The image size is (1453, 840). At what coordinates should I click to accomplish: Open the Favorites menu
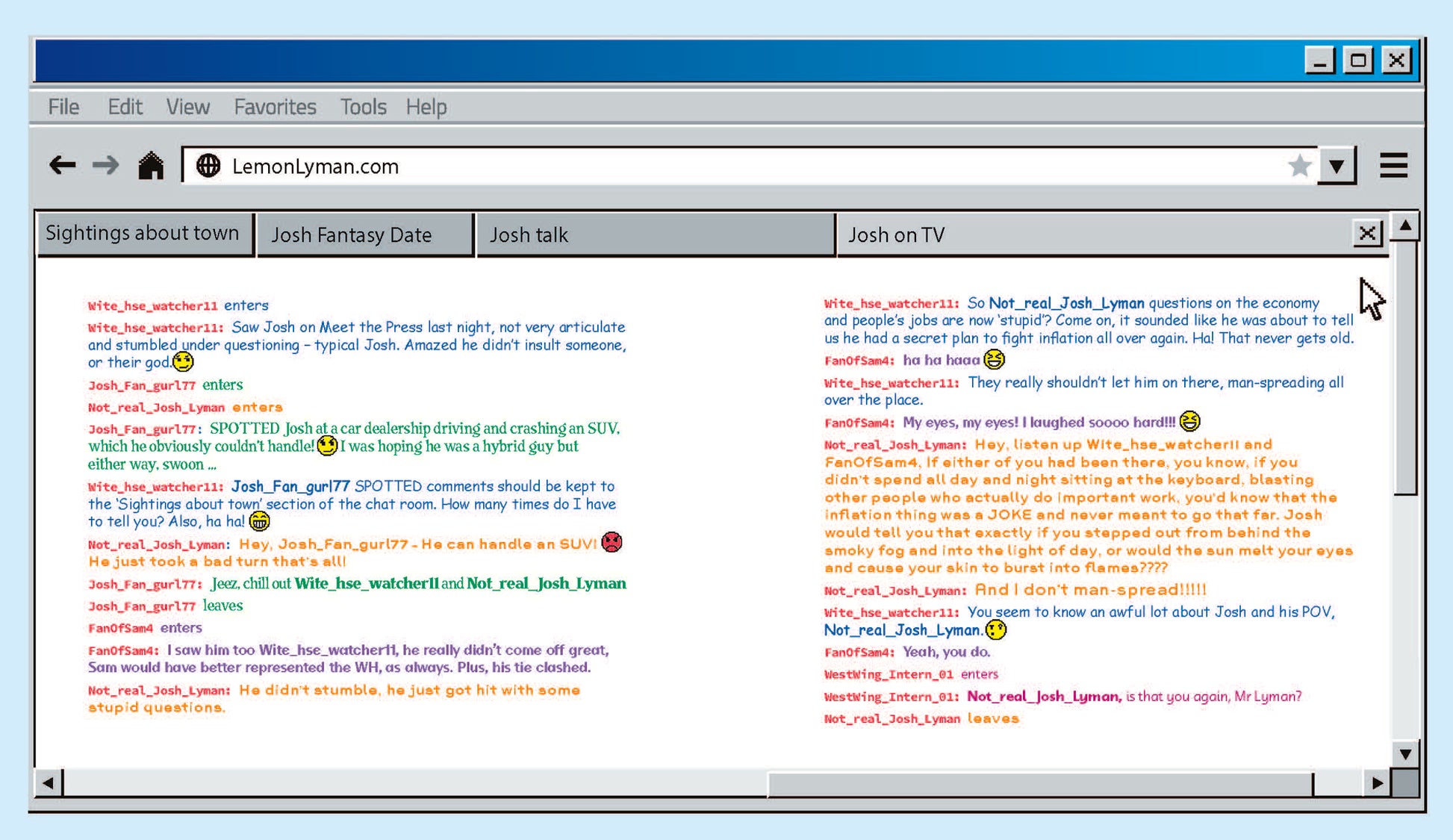click(x=275, y=107)
